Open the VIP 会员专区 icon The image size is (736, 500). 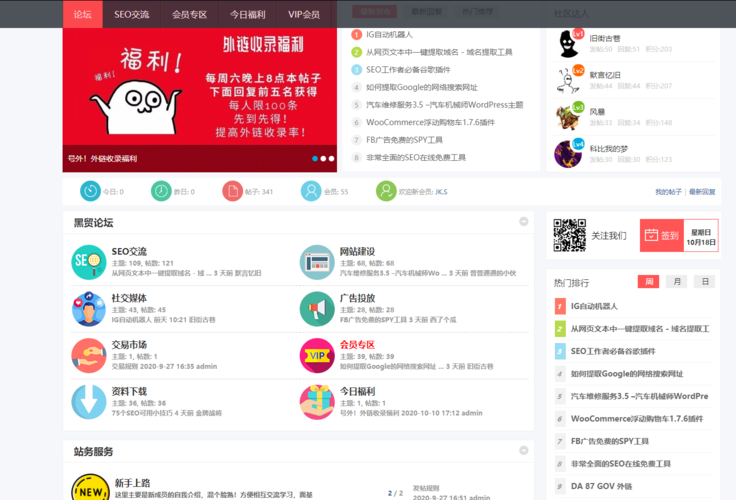pyautogui.click(x=317, y=355)
